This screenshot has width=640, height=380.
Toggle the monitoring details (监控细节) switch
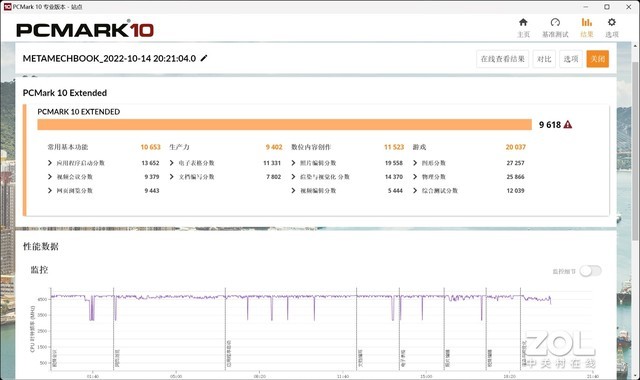point(591,271)
